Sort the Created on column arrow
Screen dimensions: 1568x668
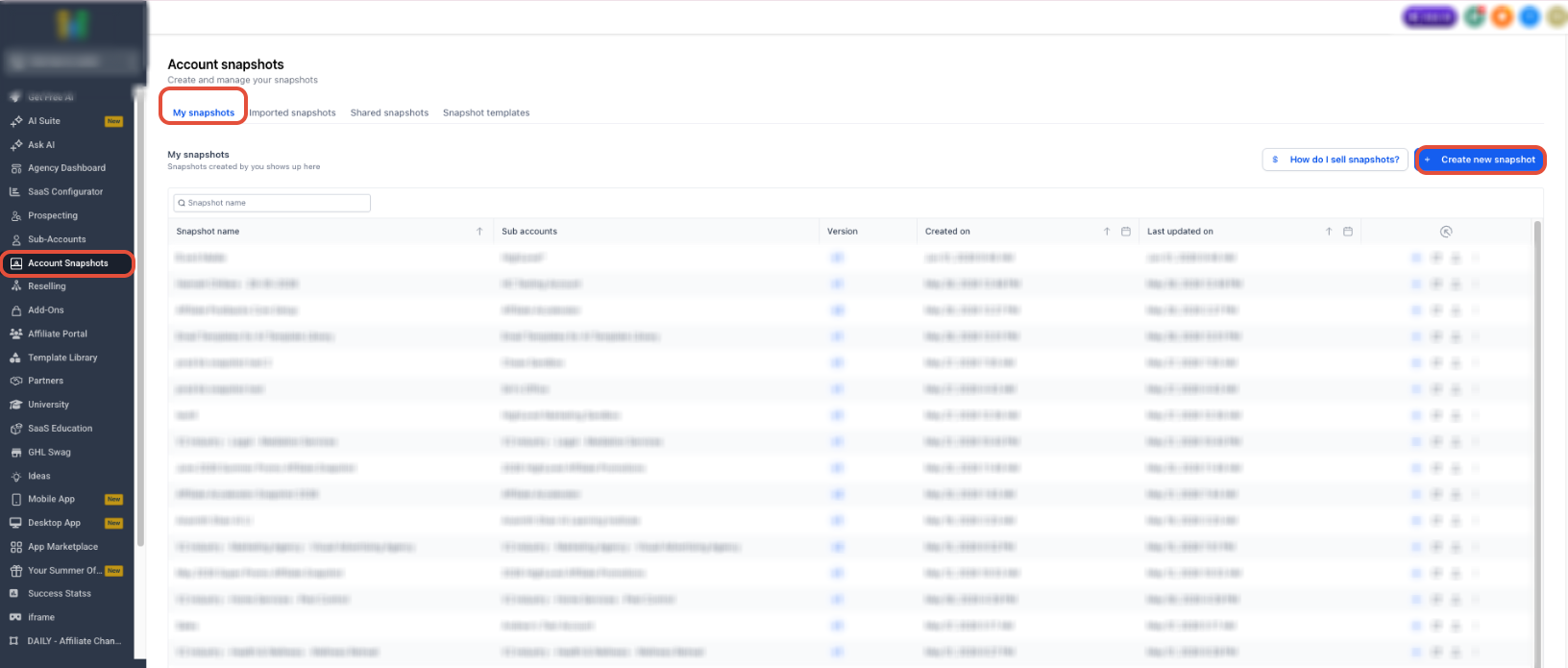1107,232
